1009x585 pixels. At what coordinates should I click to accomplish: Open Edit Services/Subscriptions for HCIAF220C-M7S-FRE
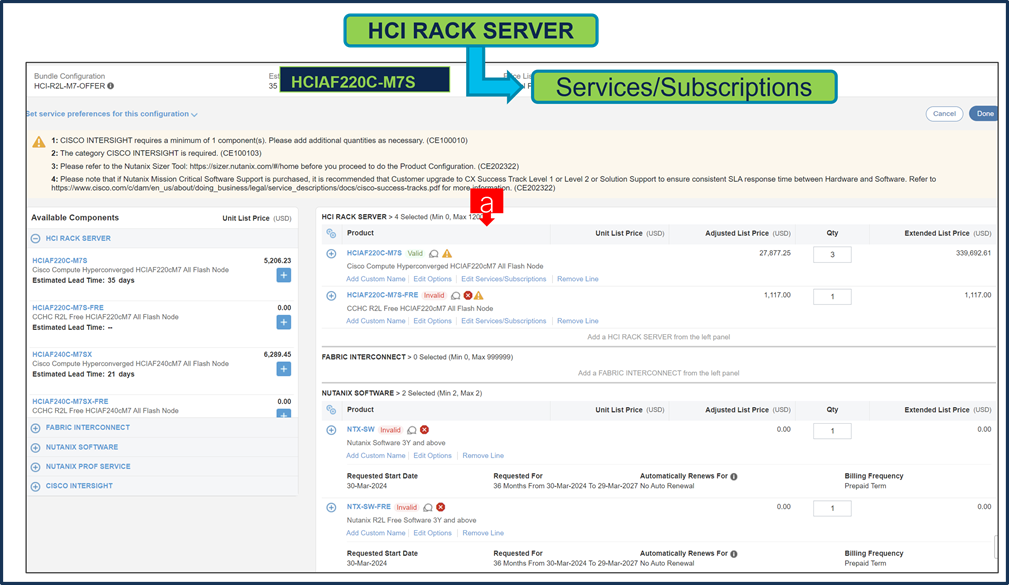pyautogui.click(x=503, y=321)
